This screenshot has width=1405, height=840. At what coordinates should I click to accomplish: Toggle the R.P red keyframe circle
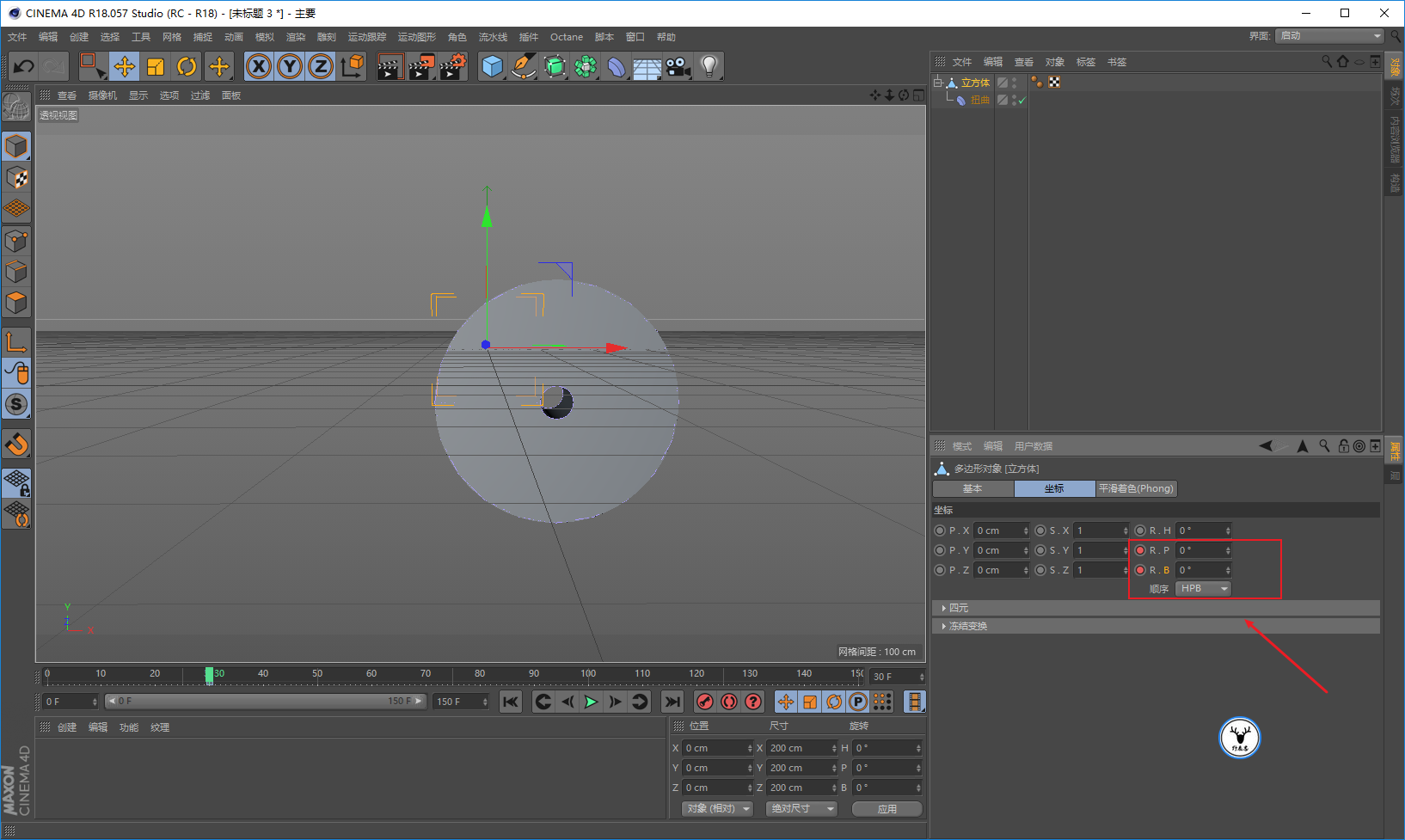1140,550
